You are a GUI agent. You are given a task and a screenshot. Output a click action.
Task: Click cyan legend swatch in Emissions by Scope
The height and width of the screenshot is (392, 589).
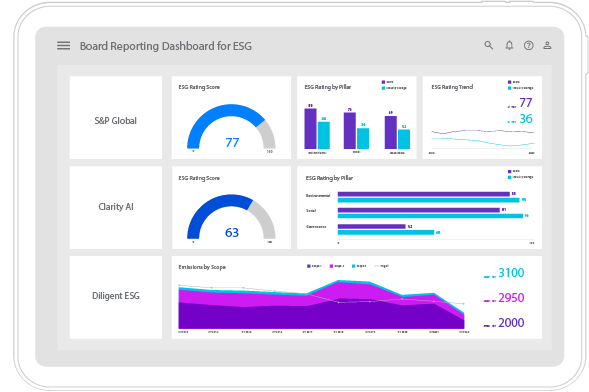click(x=353, y=266)
